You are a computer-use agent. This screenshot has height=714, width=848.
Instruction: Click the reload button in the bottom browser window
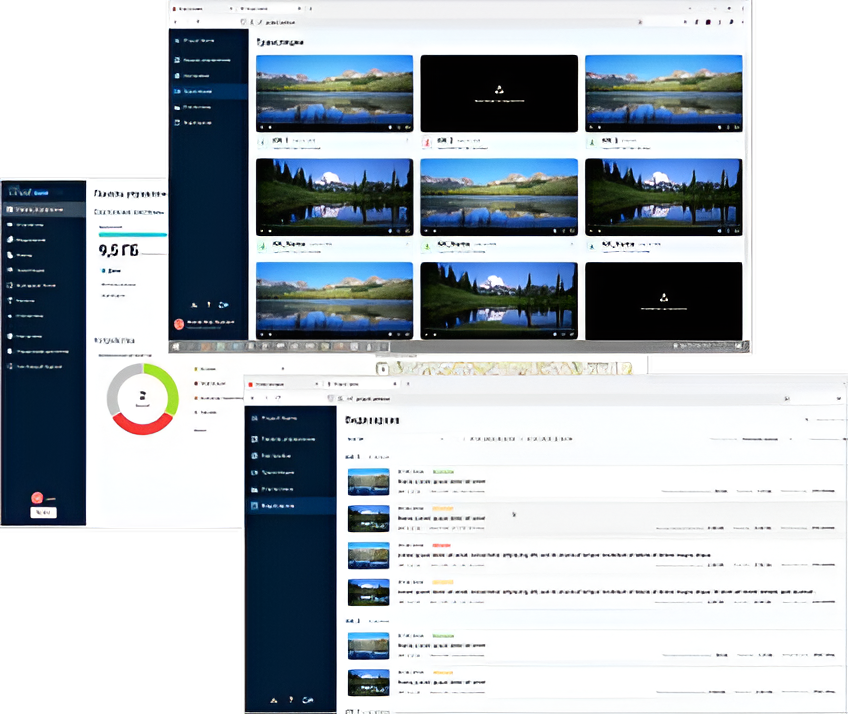(279, 398)
